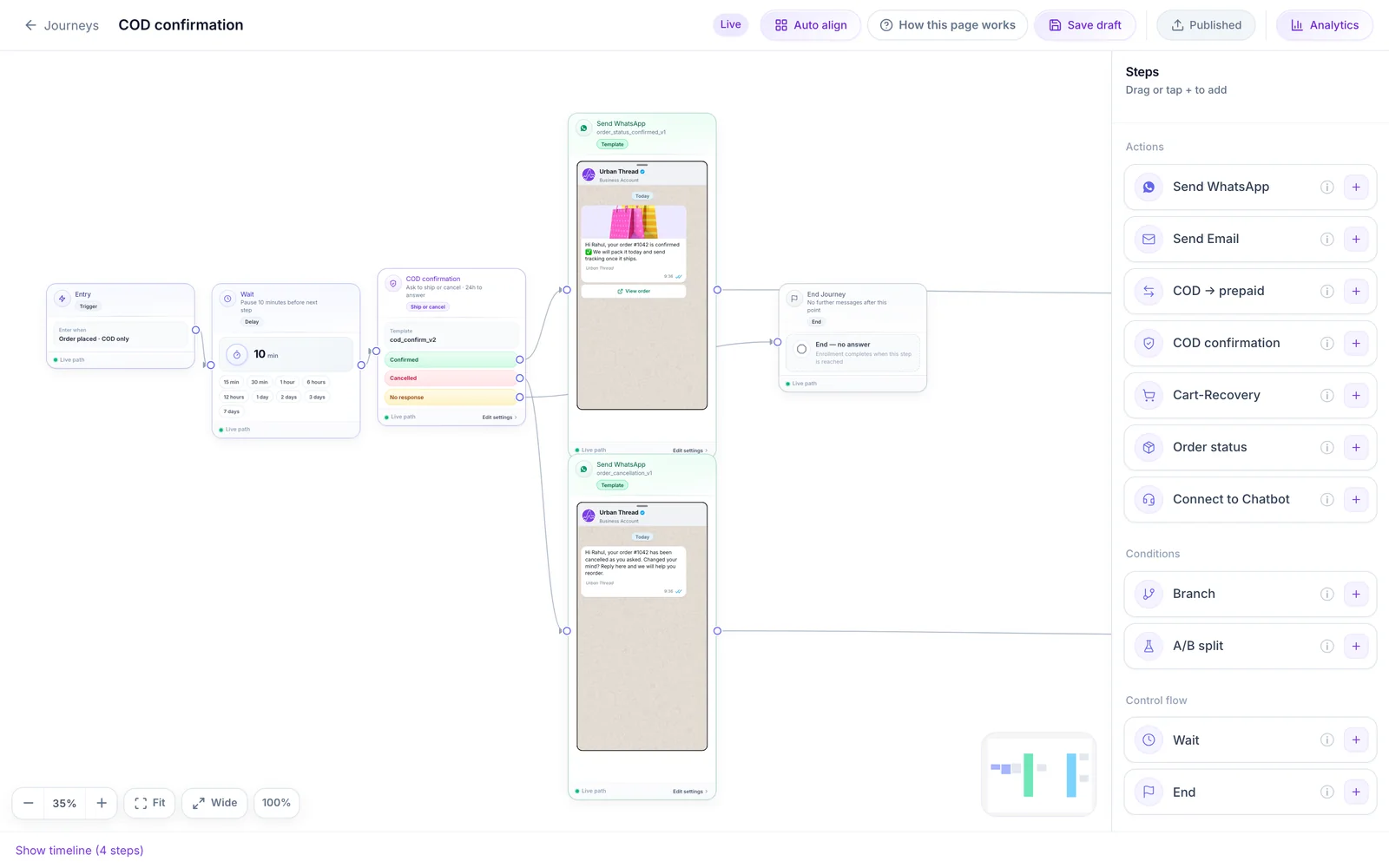Image resolution: width=1389 pixels, height=868 pixels.
Task: Show info for Send Email action
Action: 1326,239
